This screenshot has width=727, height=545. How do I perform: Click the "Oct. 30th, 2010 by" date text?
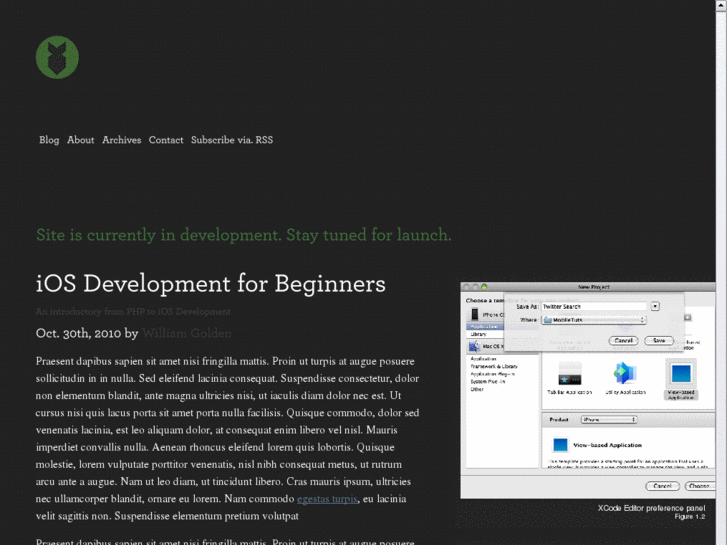coord(87,333)
